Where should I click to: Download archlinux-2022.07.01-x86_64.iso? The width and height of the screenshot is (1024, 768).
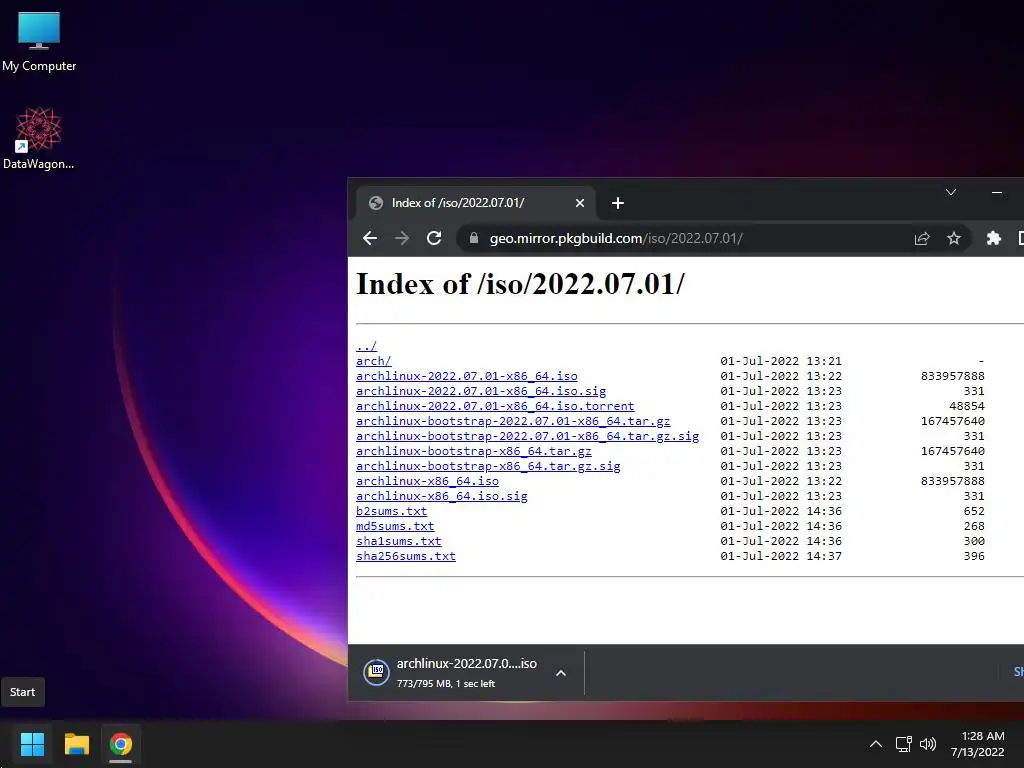(466, 376)
